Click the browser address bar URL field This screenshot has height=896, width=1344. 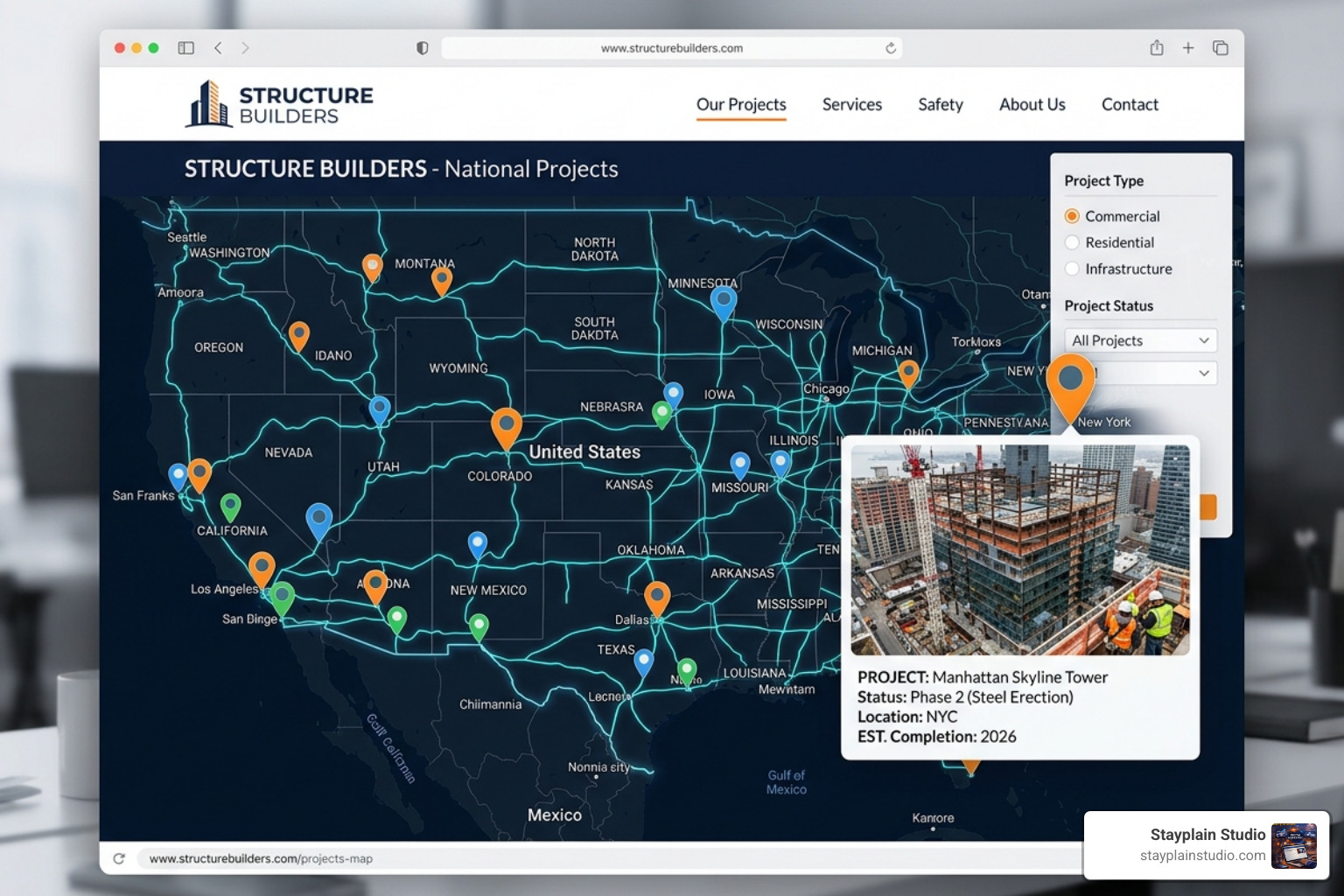click(x=672, y=48)
